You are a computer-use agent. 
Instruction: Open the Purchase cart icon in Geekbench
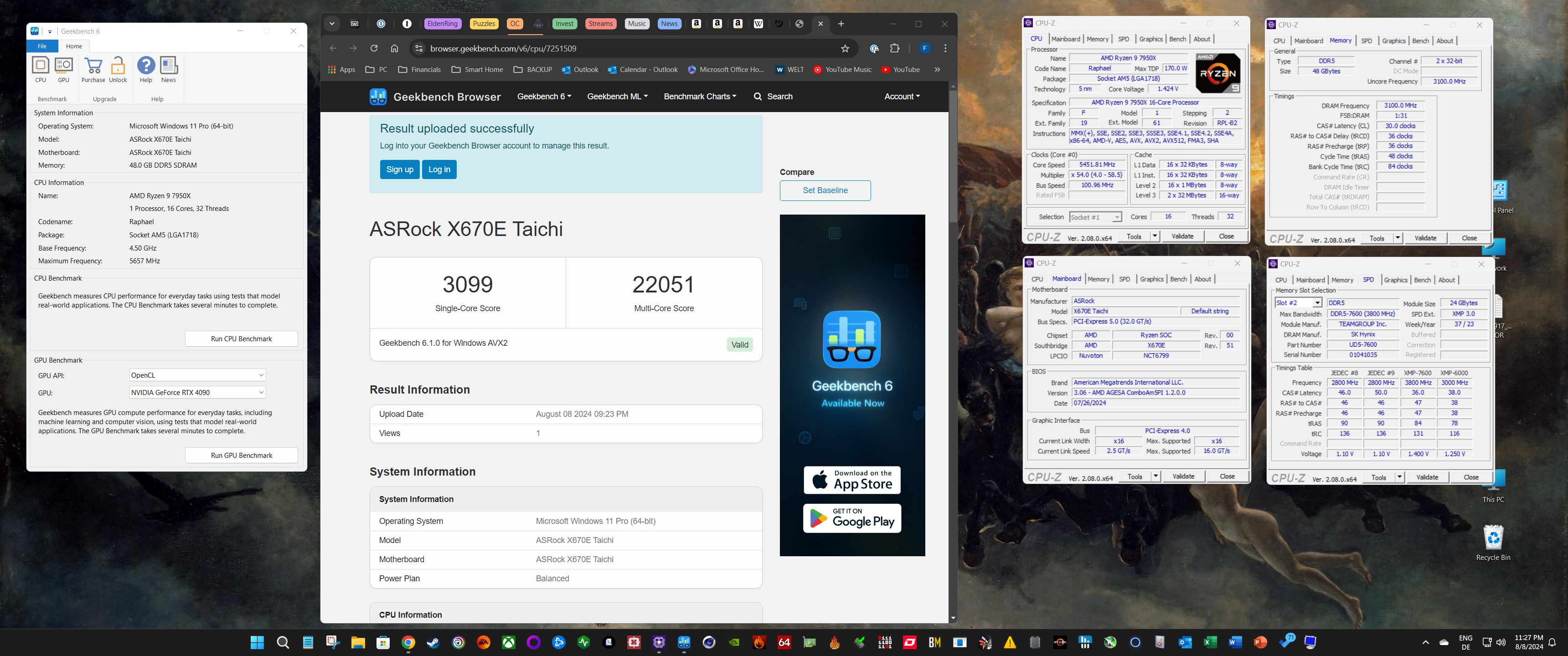93,69
